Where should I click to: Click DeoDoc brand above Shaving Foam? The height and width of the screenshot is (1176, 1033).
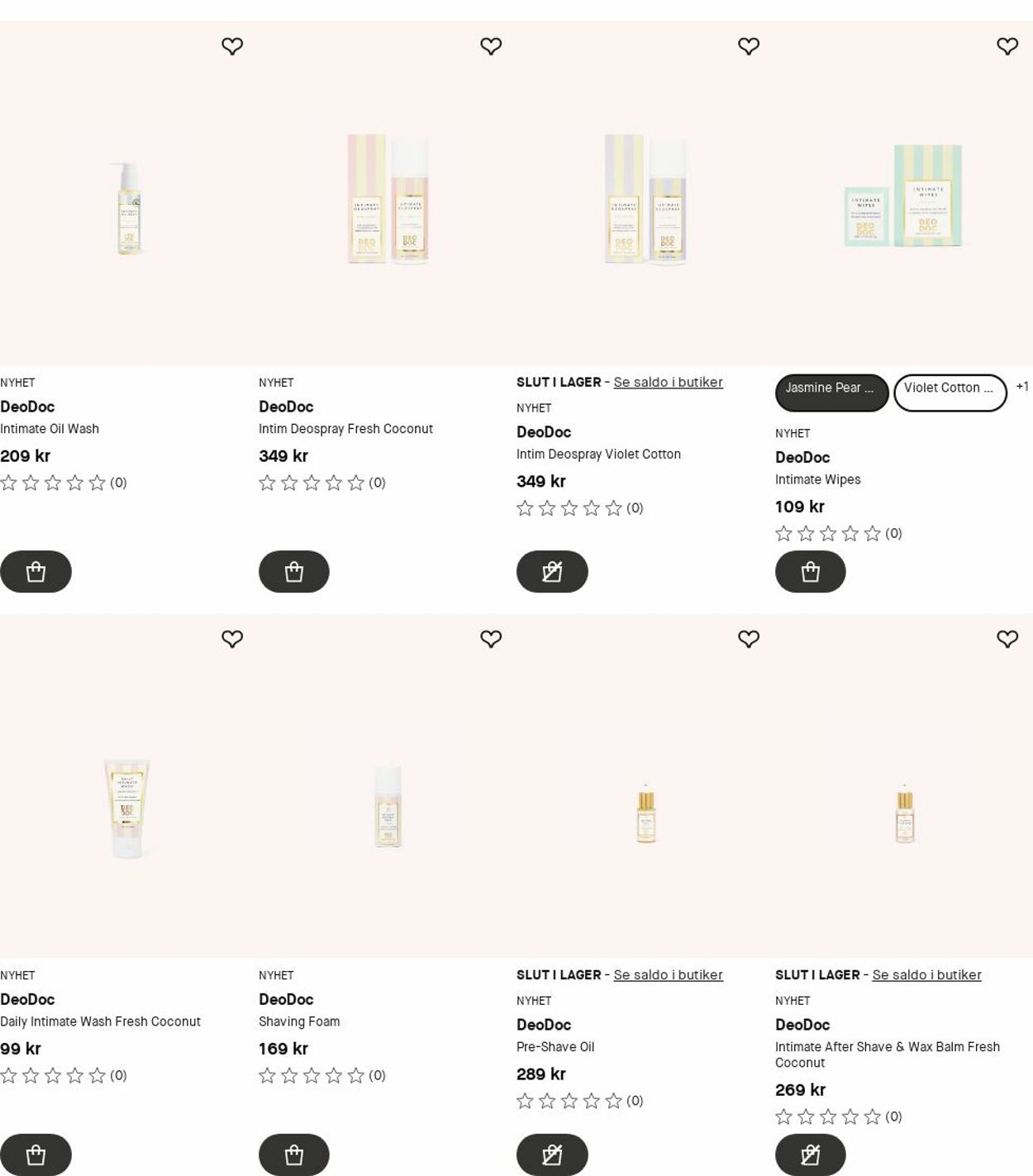[286, 999]
